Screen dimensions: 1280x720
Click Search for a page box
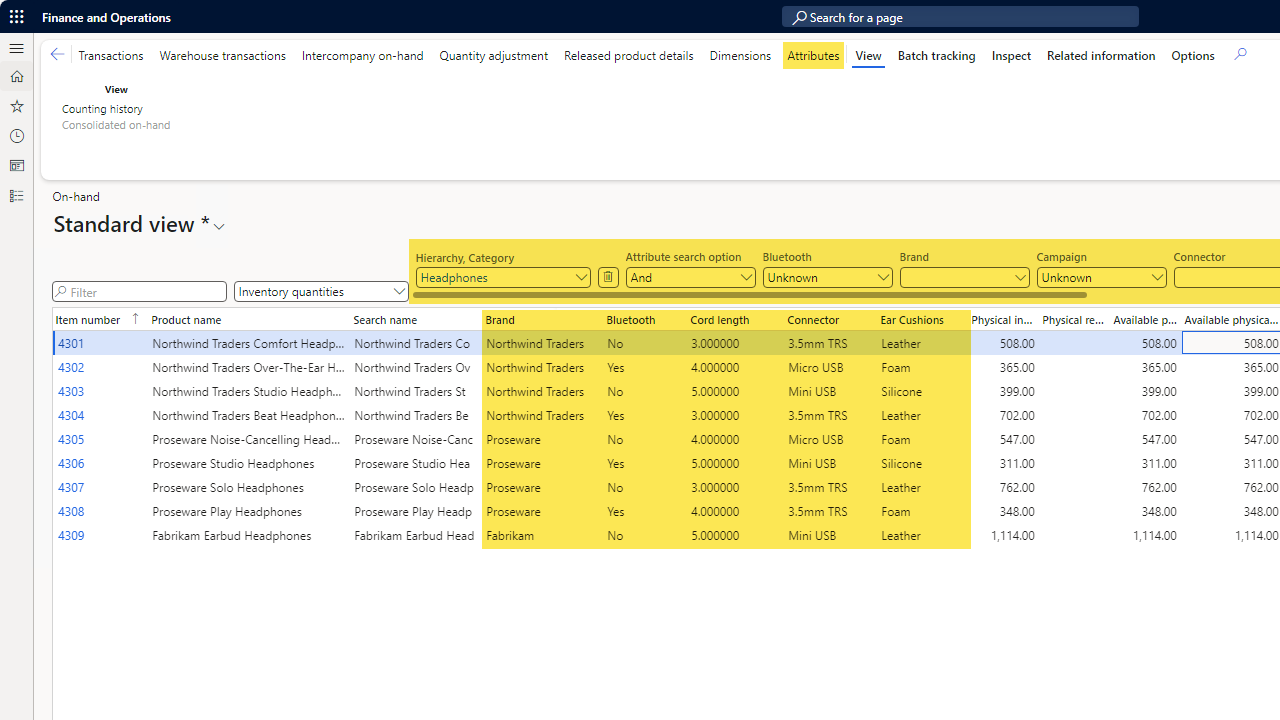tap(960, 17)
